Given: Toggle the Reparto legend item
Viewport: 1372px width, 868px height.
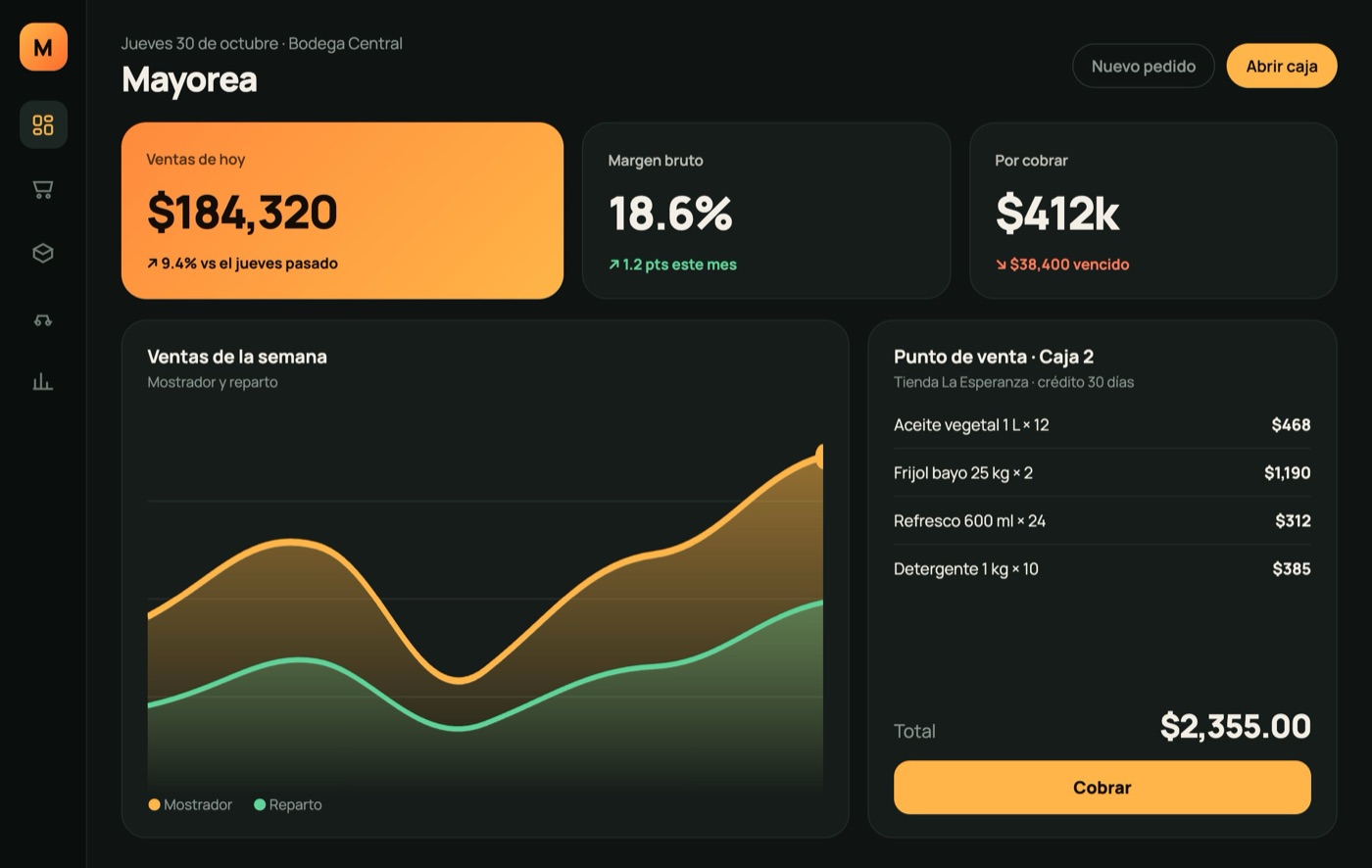Looking at the screenshot, I should [288, 804].
